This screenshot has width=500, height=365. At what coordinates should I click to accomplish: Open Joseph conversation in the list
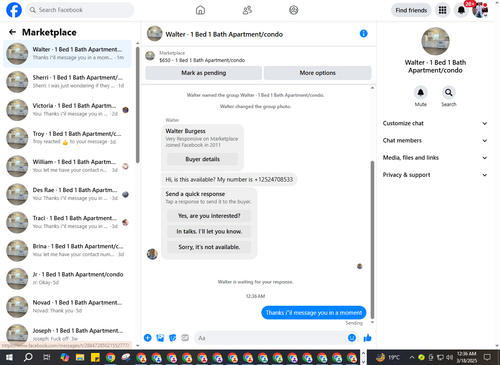pyautogui.click(x=67, y=335)
